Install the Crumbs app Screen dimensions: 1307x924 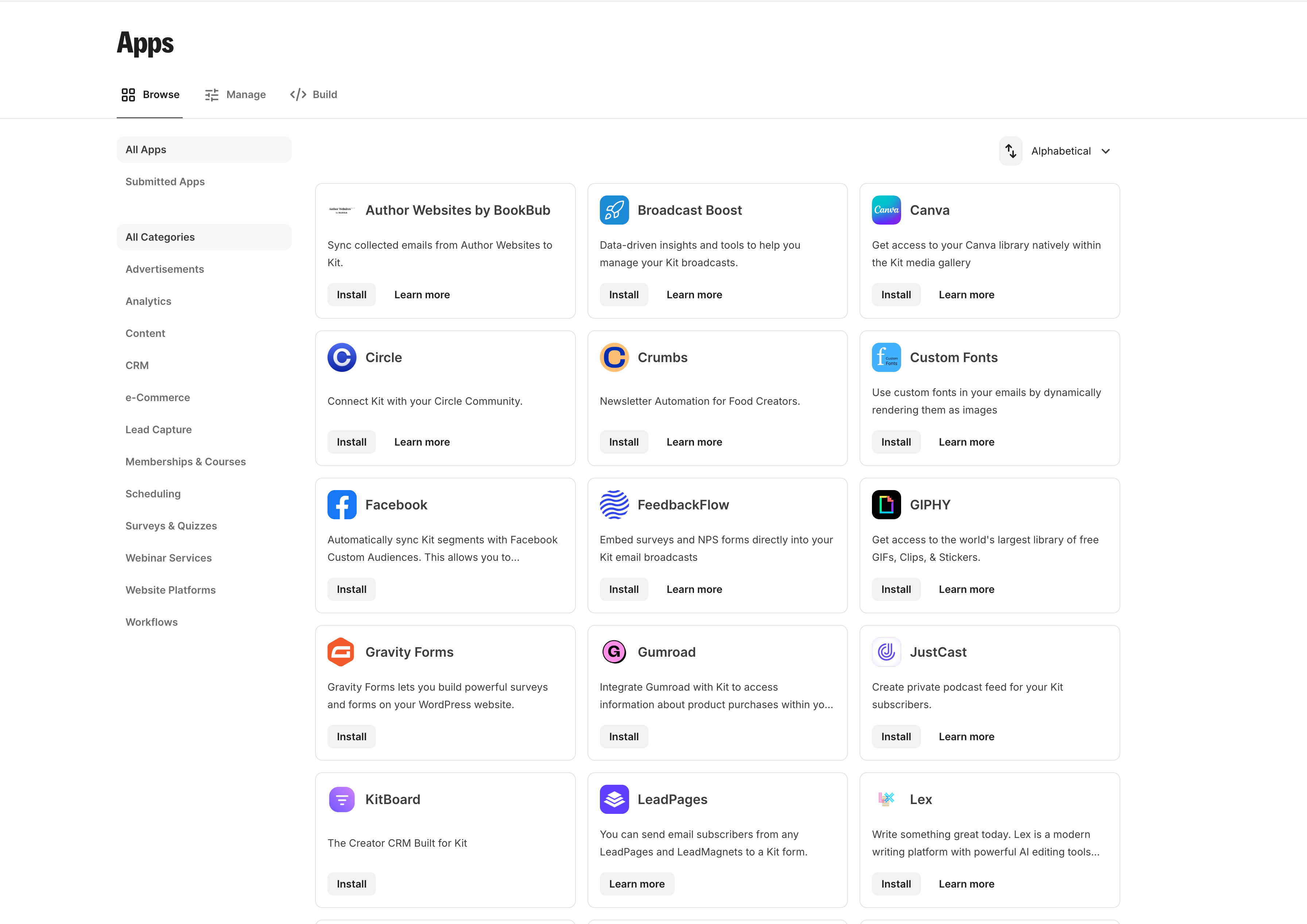(x=624, y=442)
